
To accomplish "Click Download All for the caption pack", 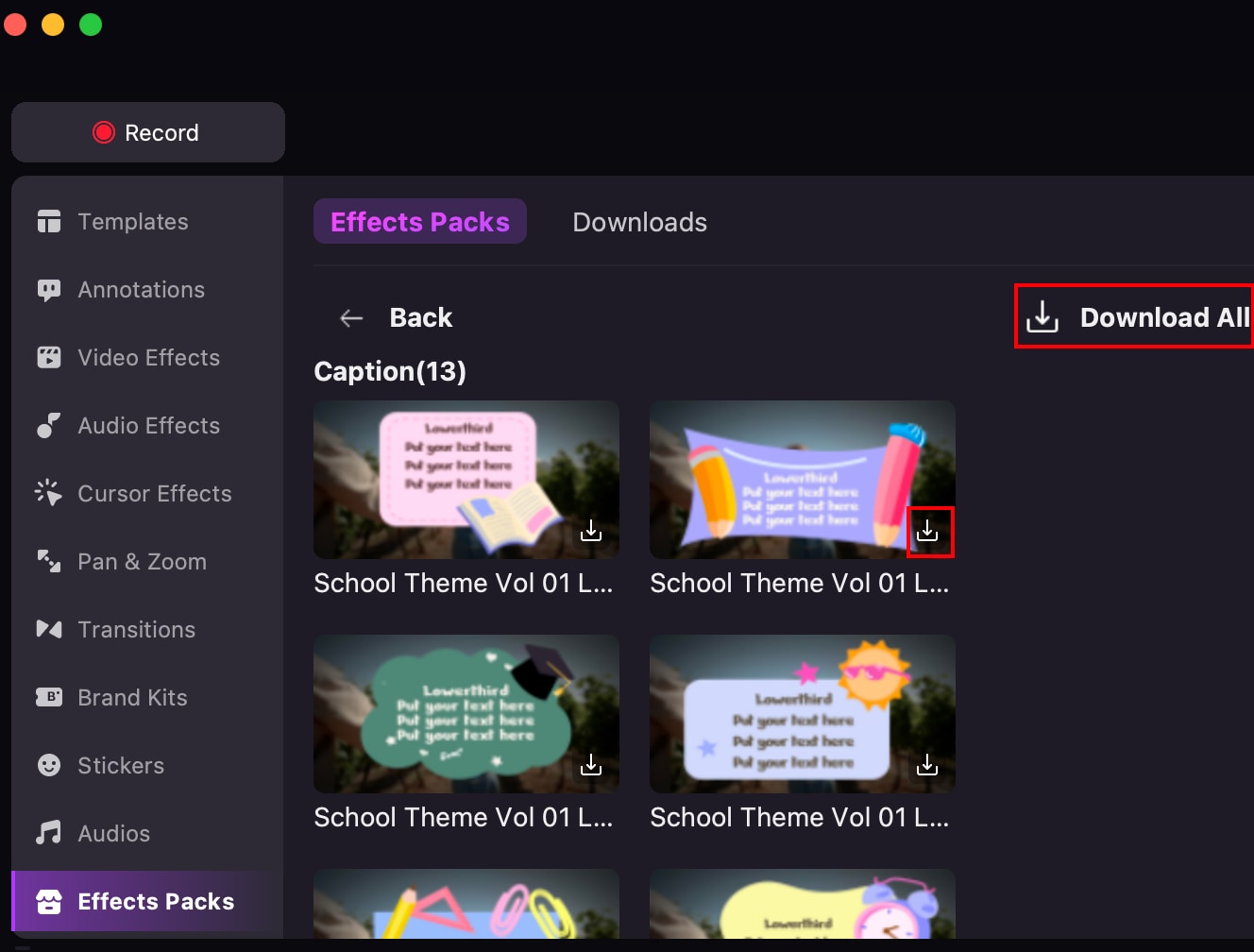I will [1137, 317].
